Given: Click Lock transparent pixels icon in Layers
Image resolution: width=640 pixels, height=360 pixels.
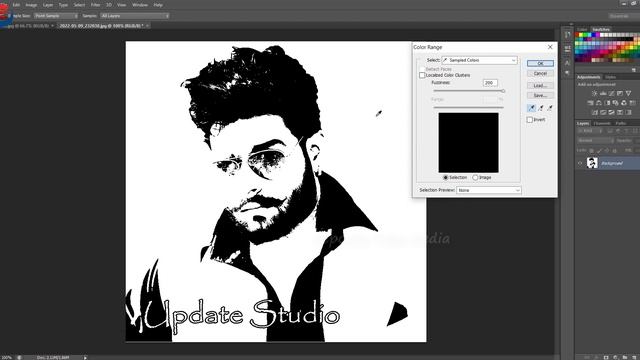Looking at the screenshot, I should click(x=592, y=151).
